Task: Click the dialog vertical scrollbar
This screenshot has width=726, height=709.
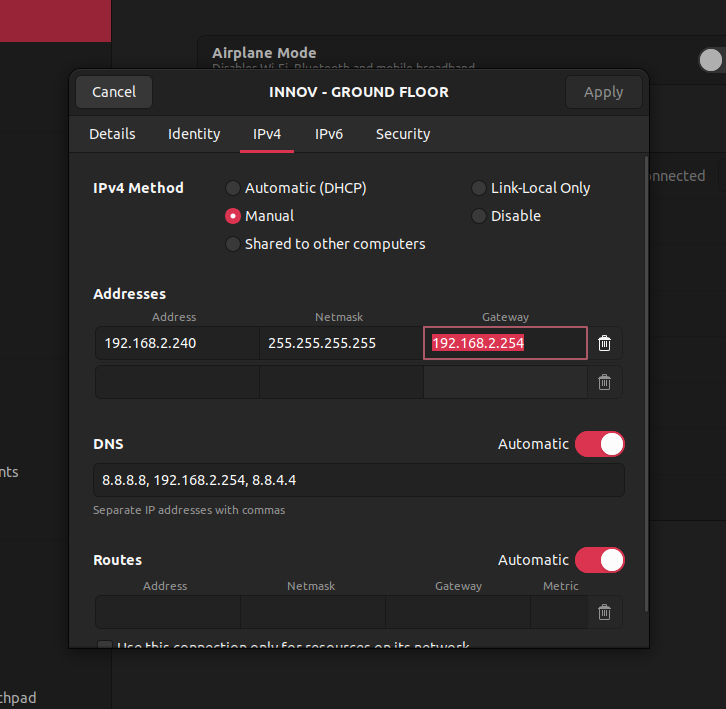Action: [646, 384]
